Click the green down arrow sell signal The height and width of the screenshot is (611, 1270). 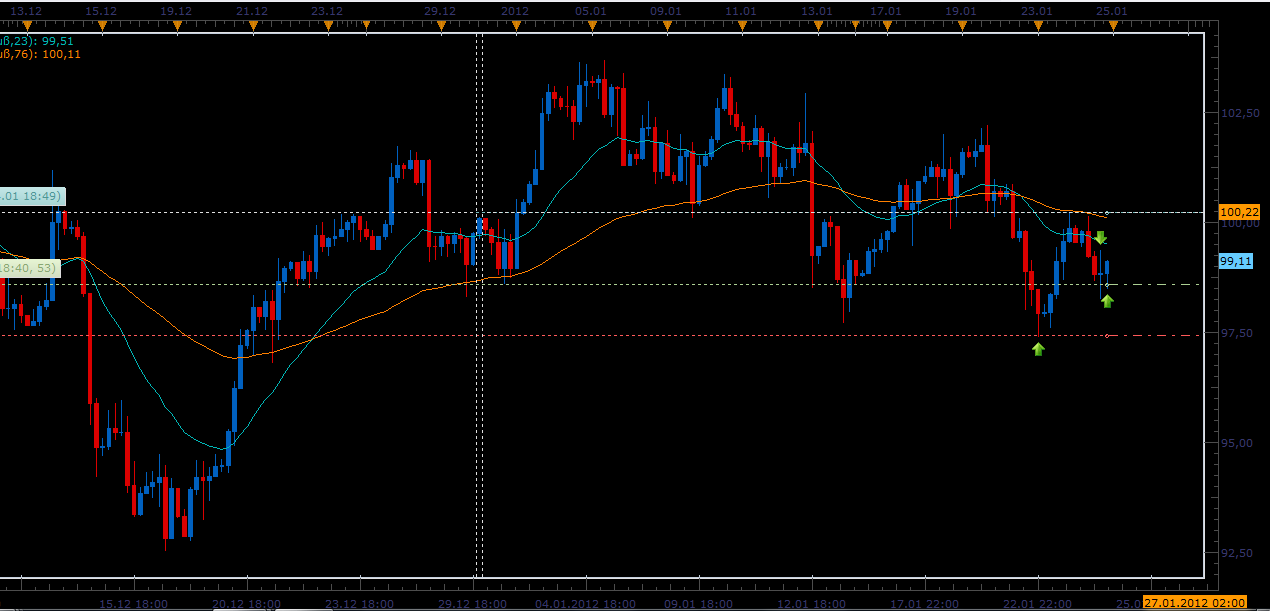(1100, 238)
